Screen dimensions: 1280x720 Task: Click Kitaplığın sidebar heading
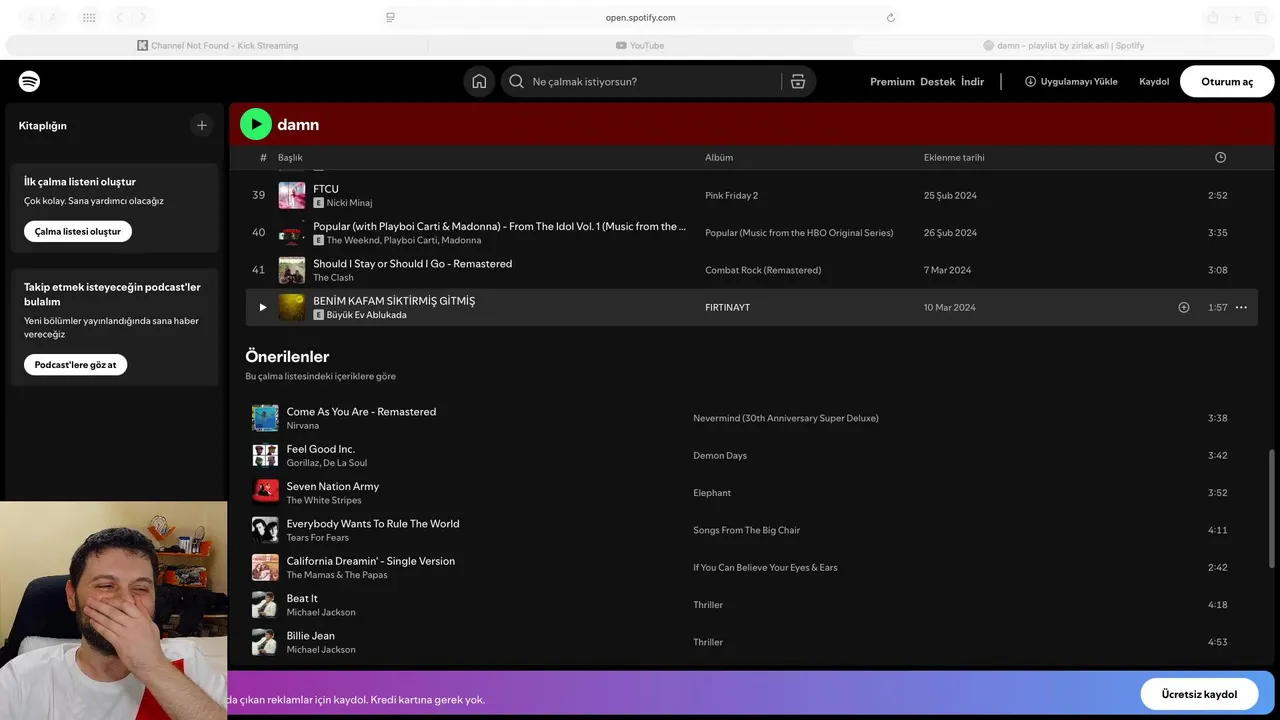click(43, 126)
